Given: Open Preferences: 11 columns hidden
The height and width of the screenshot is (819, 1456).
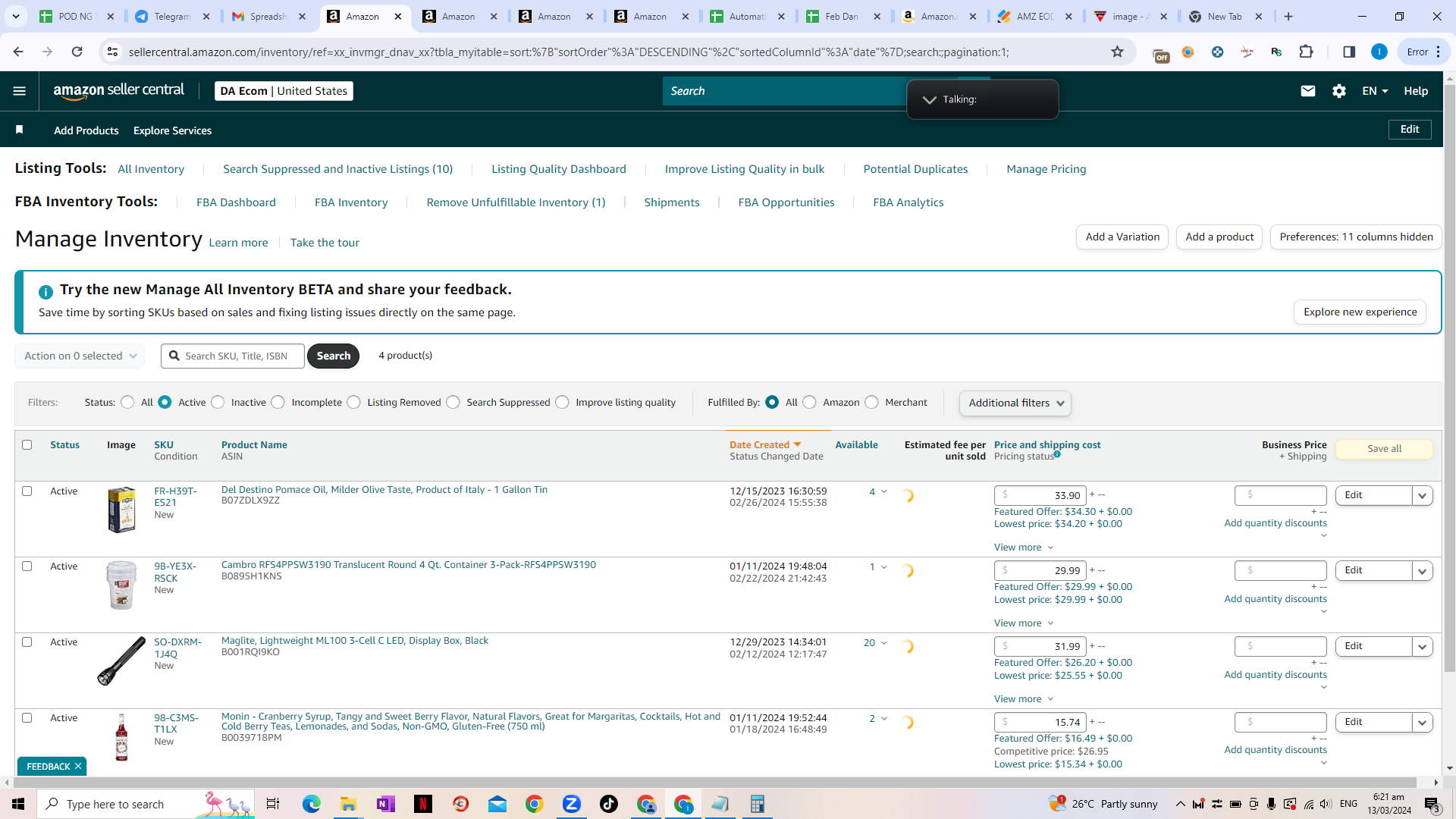Looking at the screenshot, I should tap(1356, 237).
